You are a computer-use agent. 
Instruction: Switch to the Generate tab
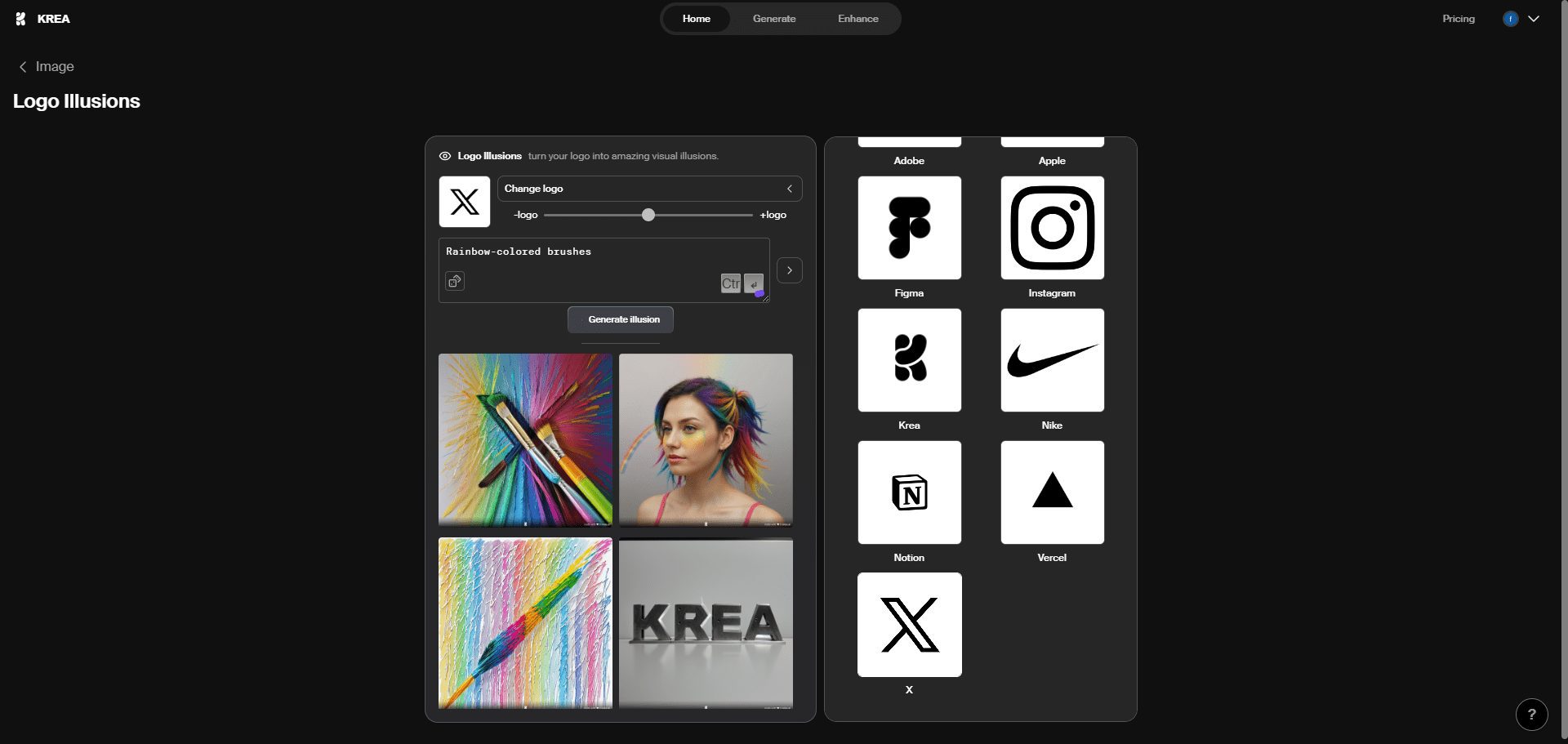point(774,19)
